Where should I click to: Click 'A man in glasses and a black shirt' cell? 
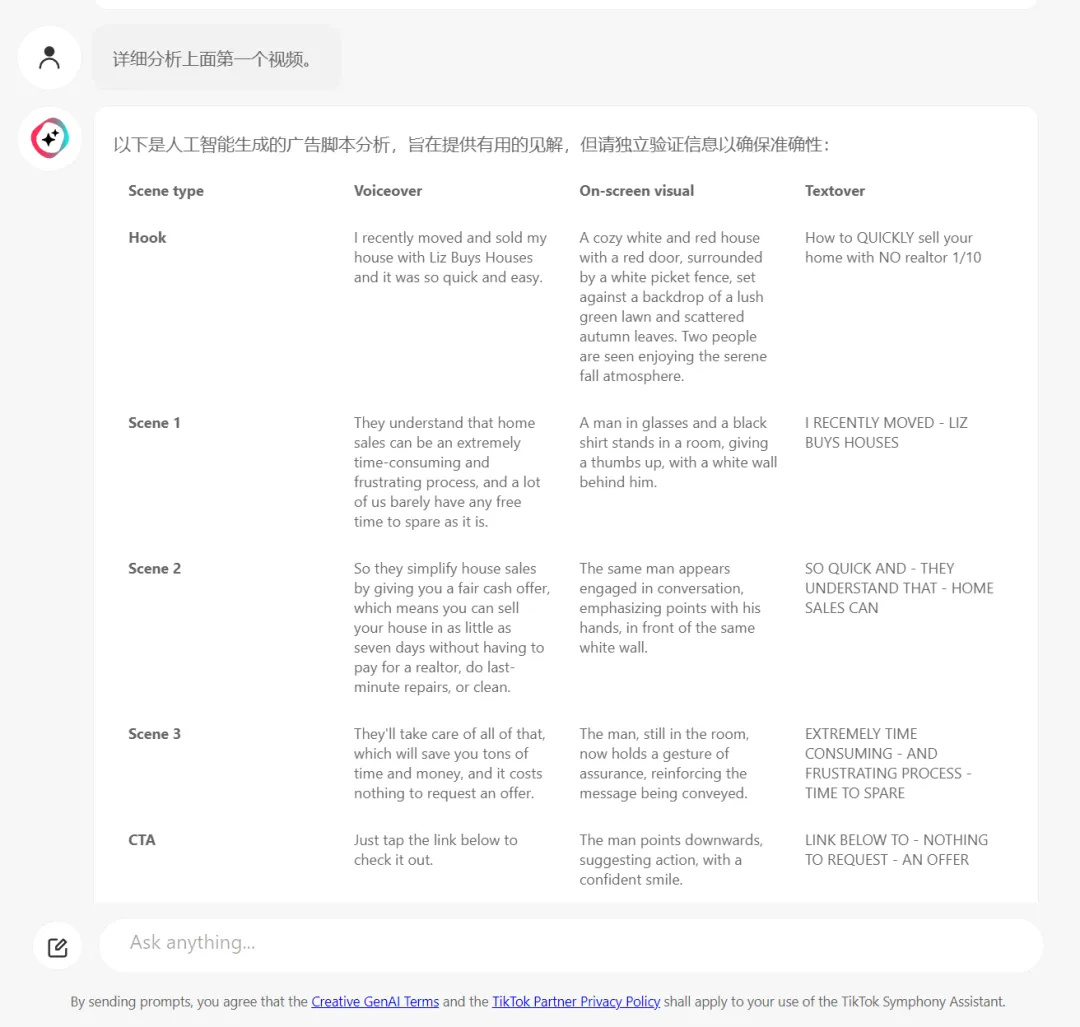click(x=678, y=453)
